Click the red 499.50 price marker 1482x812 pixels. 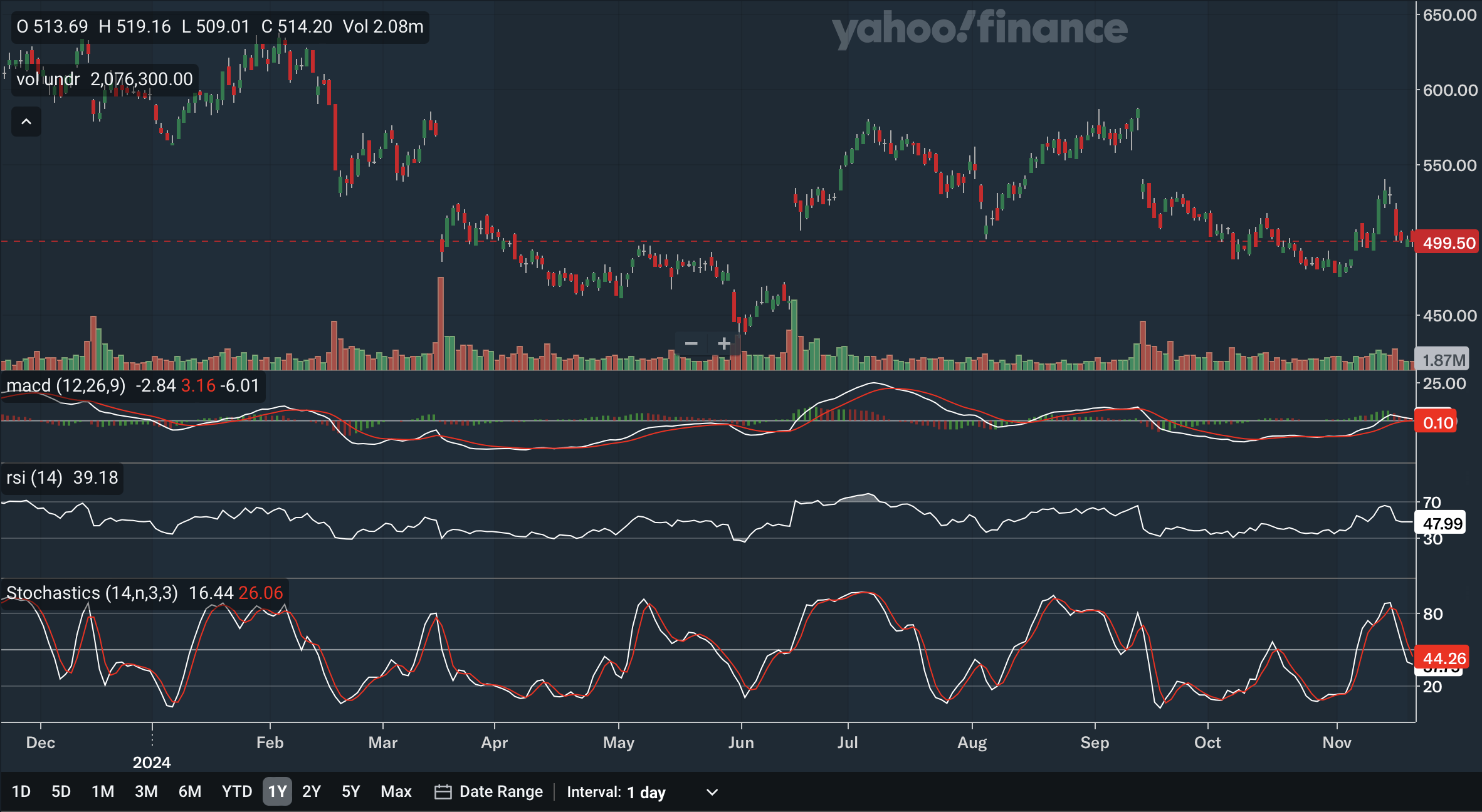pos(1448,243)
